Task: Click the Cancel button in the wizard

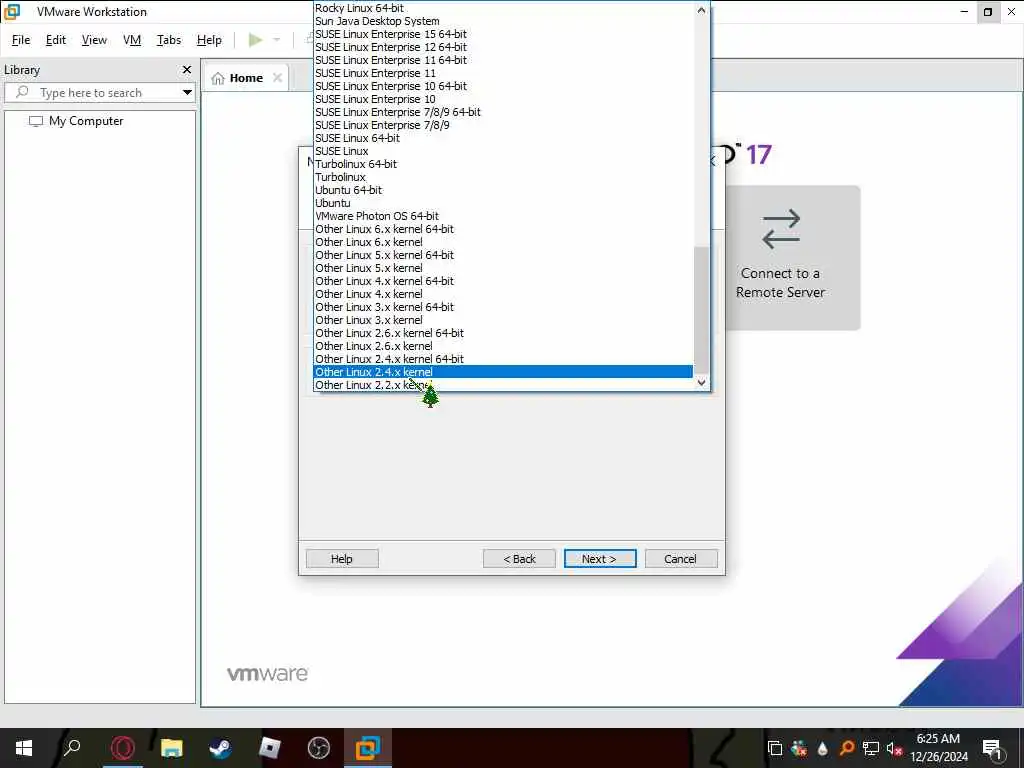Action: click(x=680, y=559)
